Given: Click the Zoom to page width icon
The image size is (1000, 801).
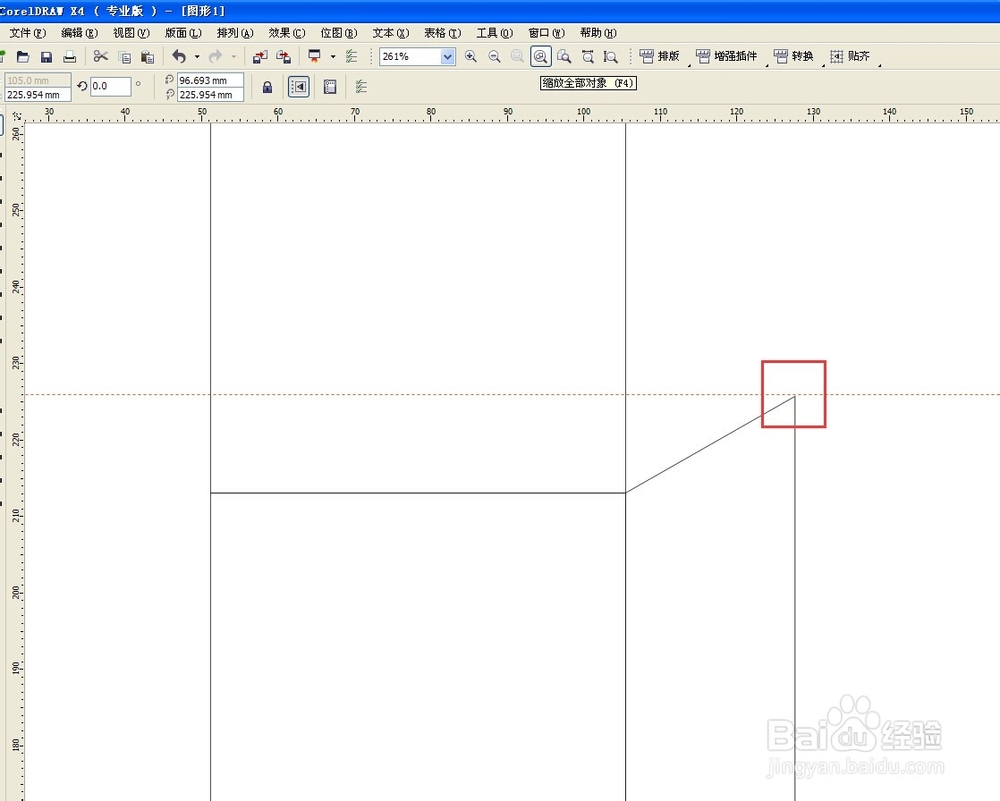Looking at the screenshot, I should [x=588, y=57].
